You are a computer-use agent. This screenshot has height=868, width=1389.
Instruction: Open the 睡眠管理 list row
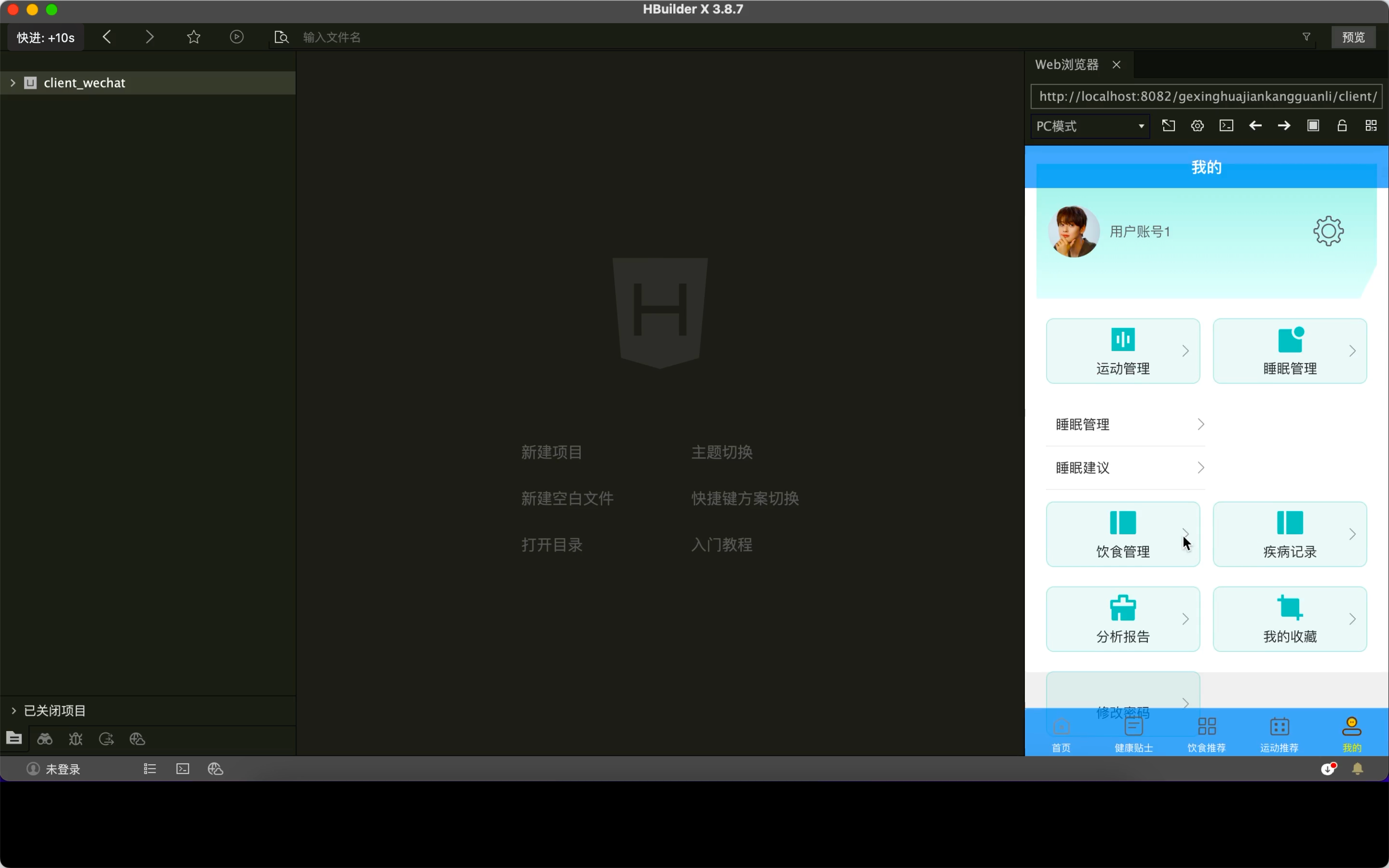click(1125, 424)
